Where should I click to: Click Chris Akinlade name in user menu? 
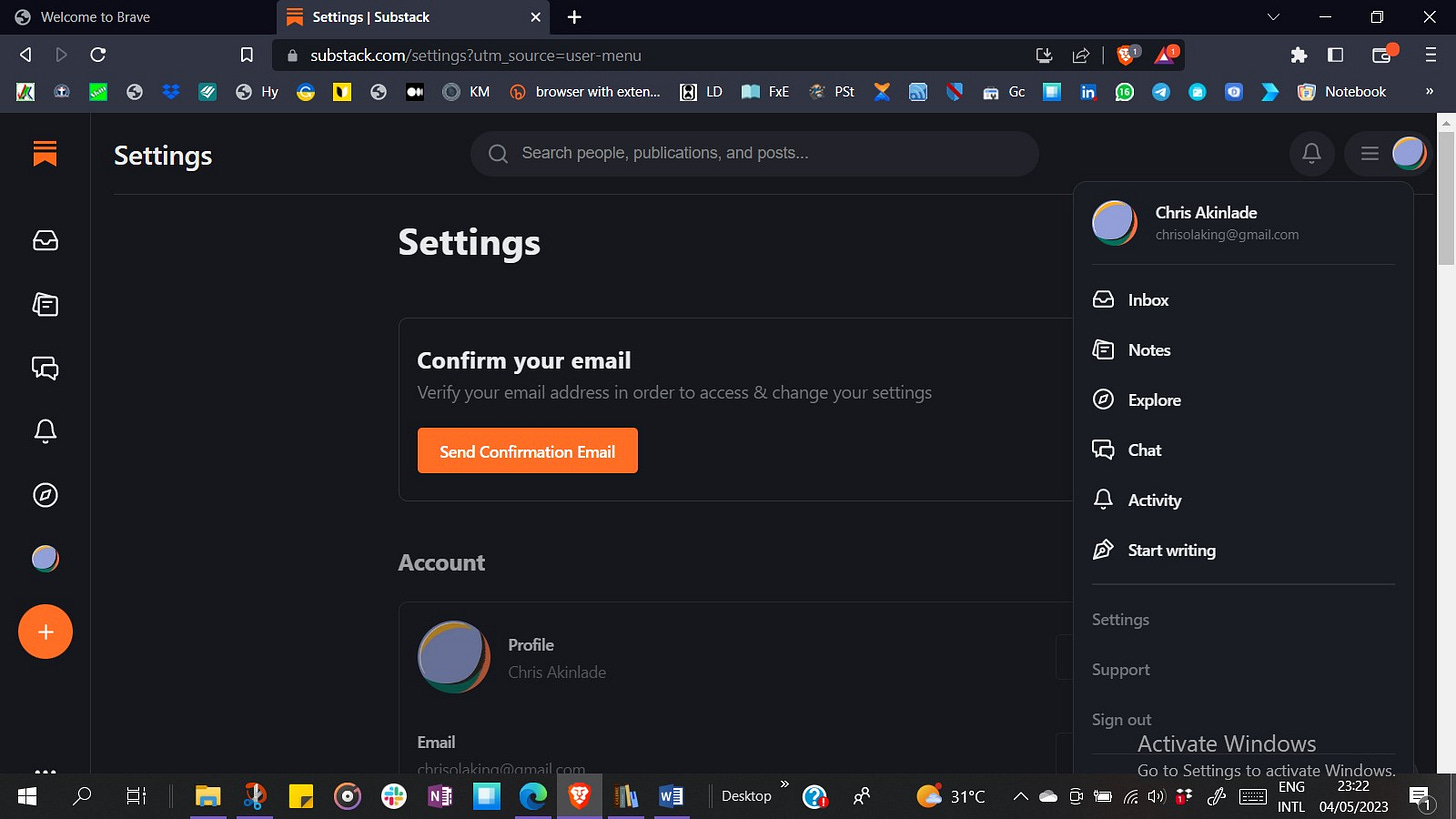coord(1206,212)
